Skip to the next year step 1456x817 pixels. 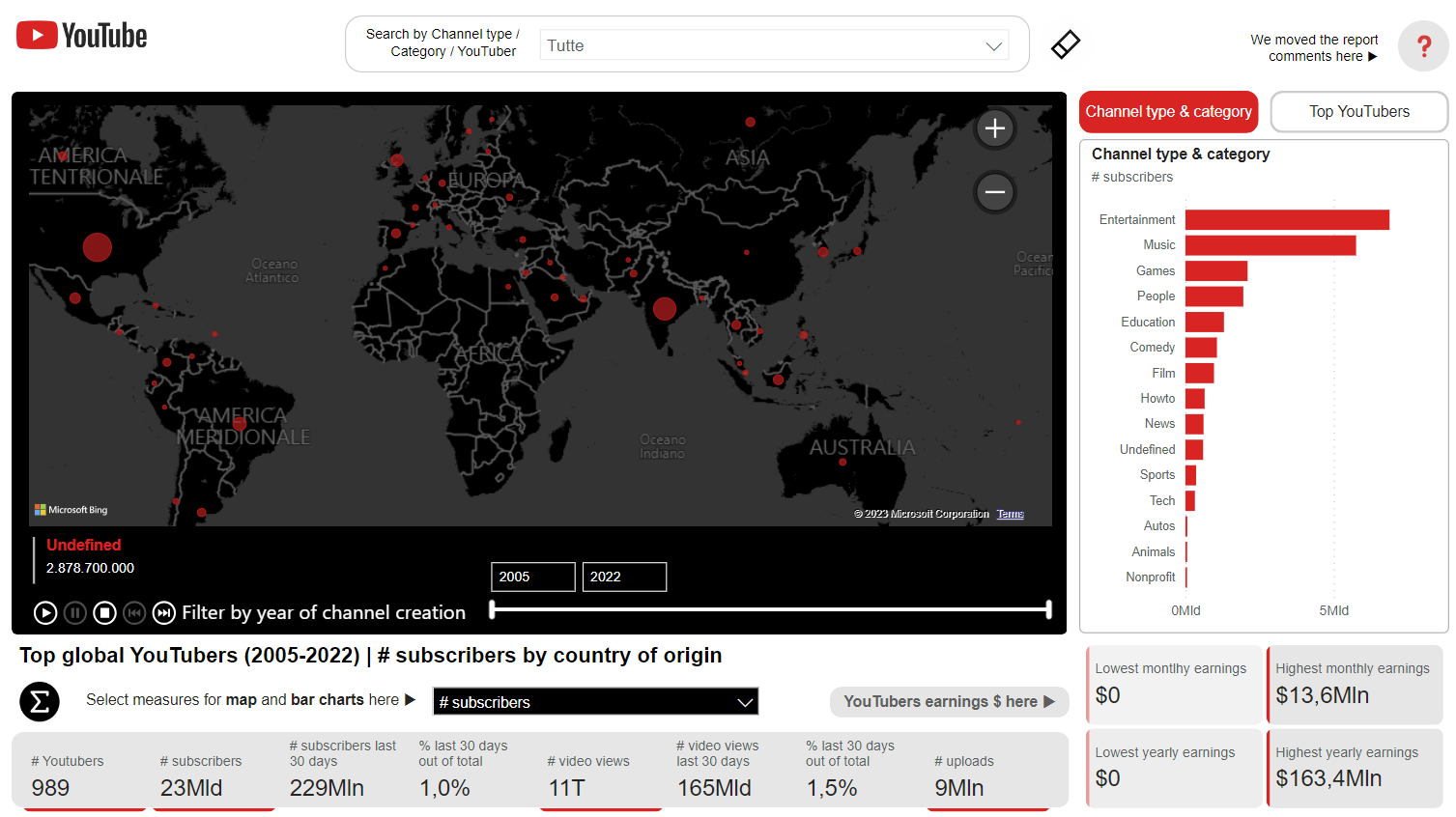pos(164,612)
